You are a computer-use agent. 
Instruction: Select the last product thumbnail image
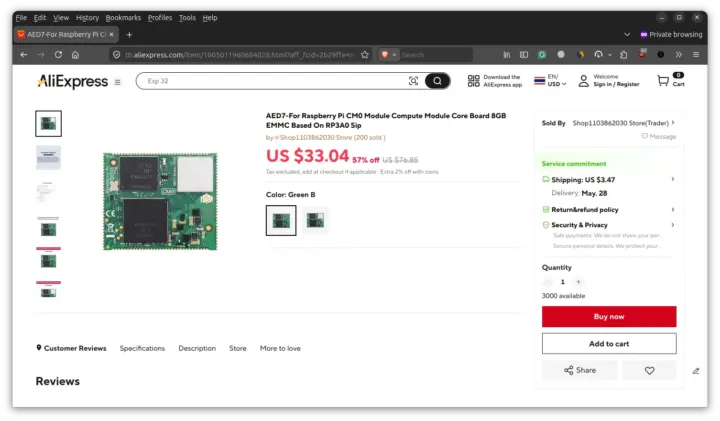(48, 290)
